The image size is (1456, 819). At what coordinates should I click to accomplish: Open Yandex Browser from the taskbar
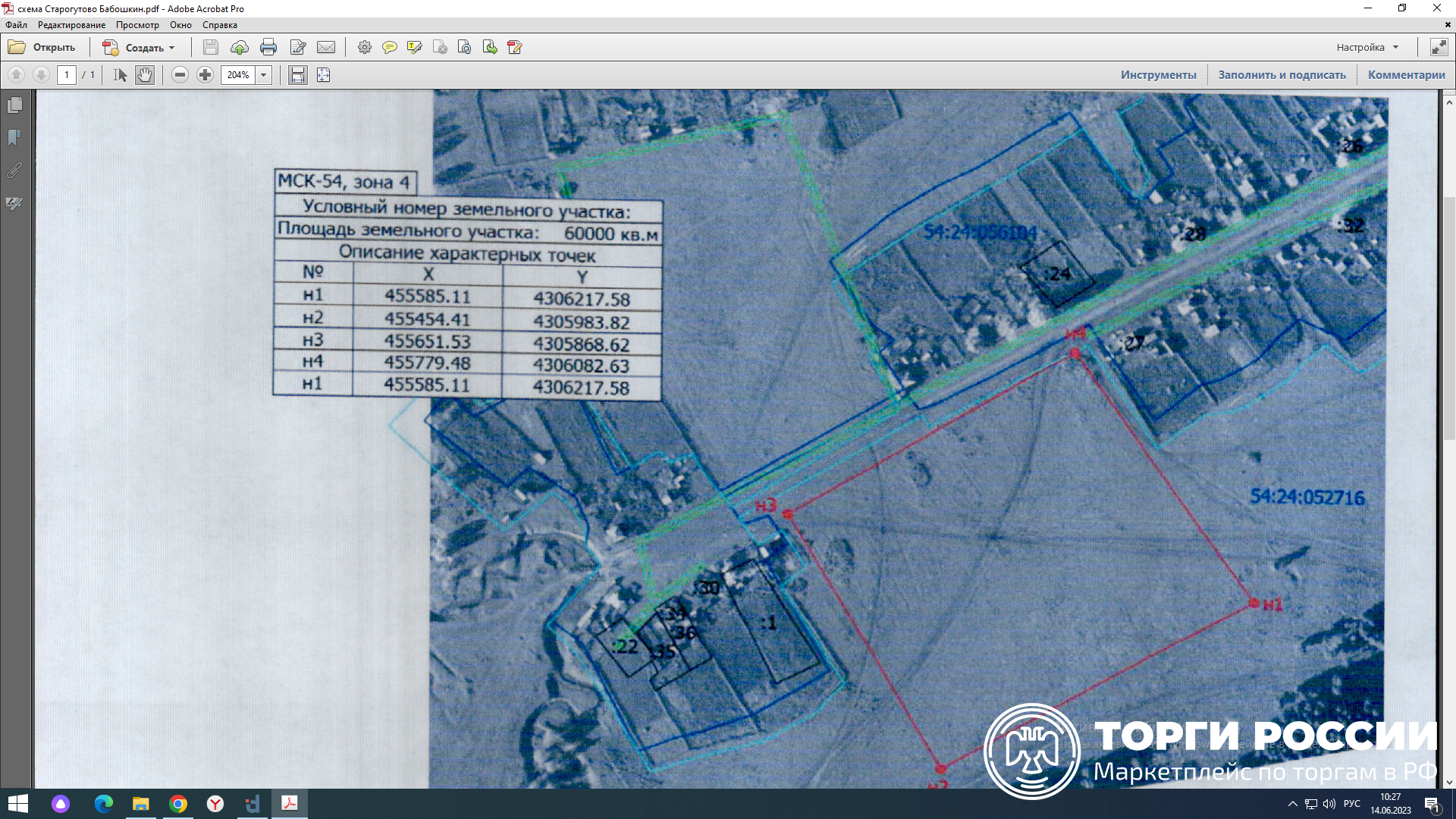215,803
